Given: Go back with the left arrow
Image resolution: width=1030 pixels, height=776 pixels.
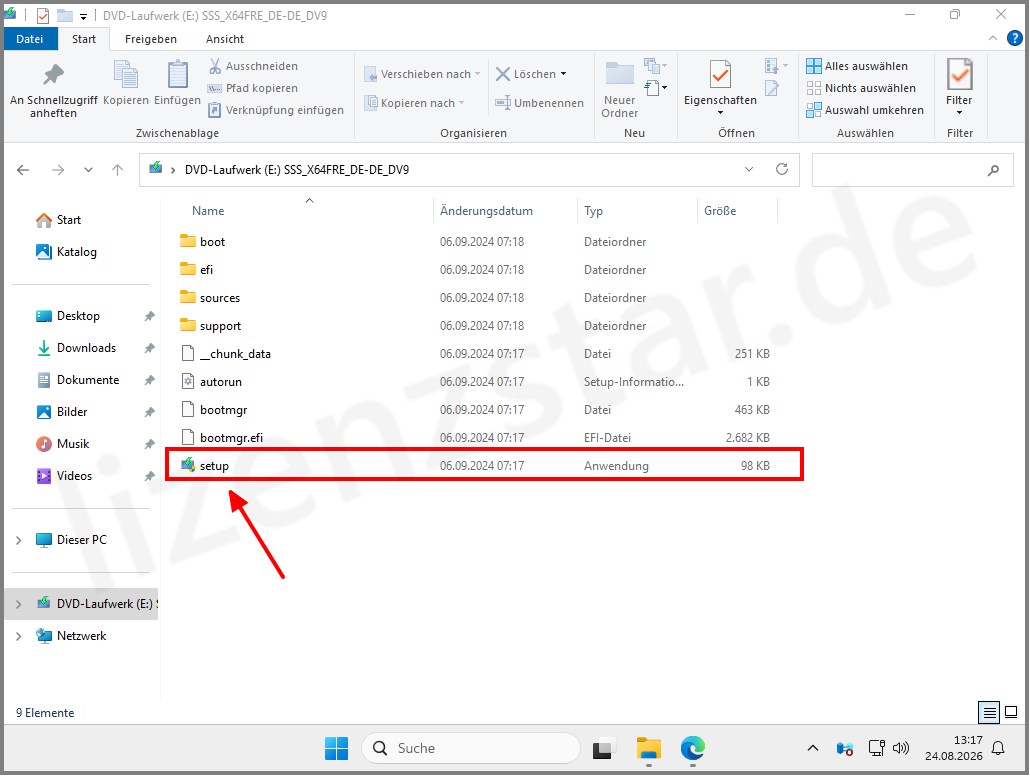Looking at the screenshot, I should pyautogui.click(x=23, y=170).
